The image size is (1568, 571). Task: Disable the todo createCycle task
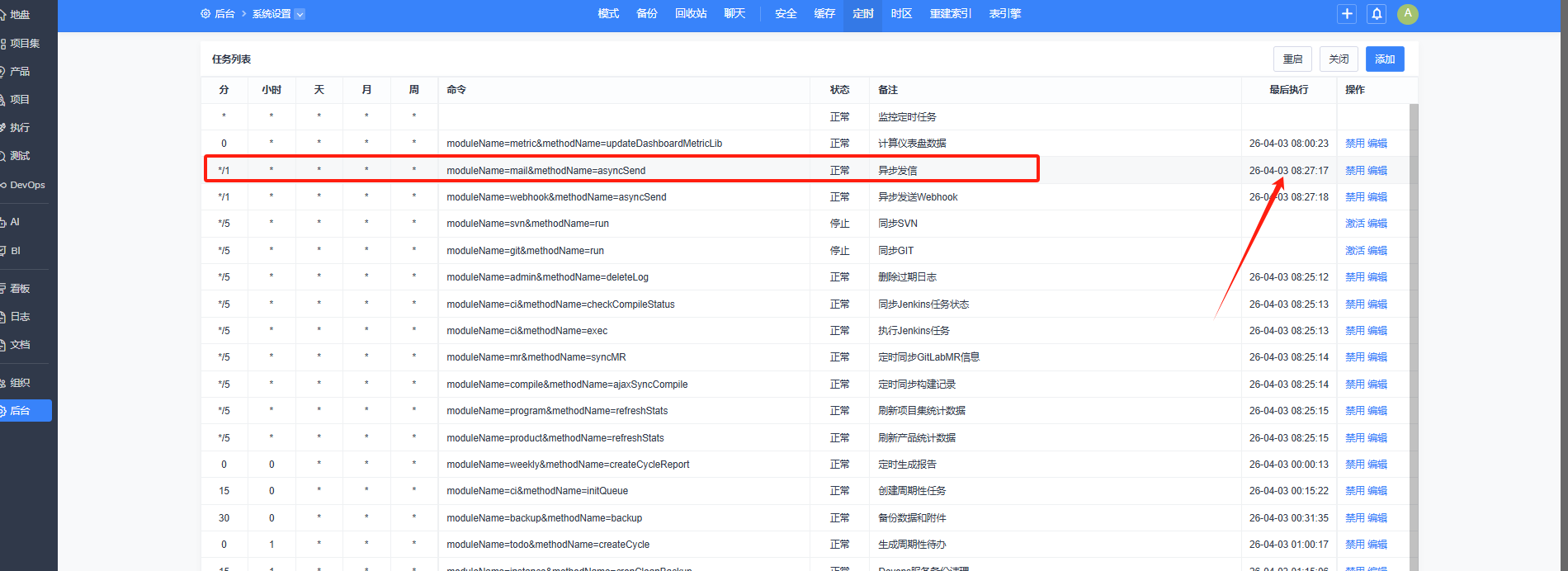coord(1355,545)
